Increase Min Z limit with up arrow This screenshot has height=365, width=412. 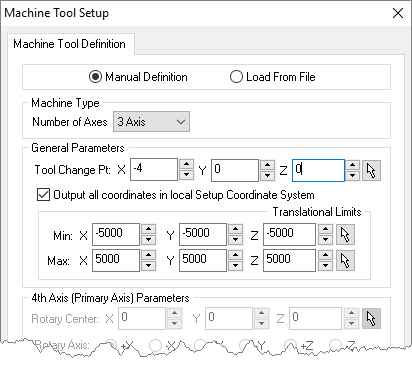pos(325,229)
